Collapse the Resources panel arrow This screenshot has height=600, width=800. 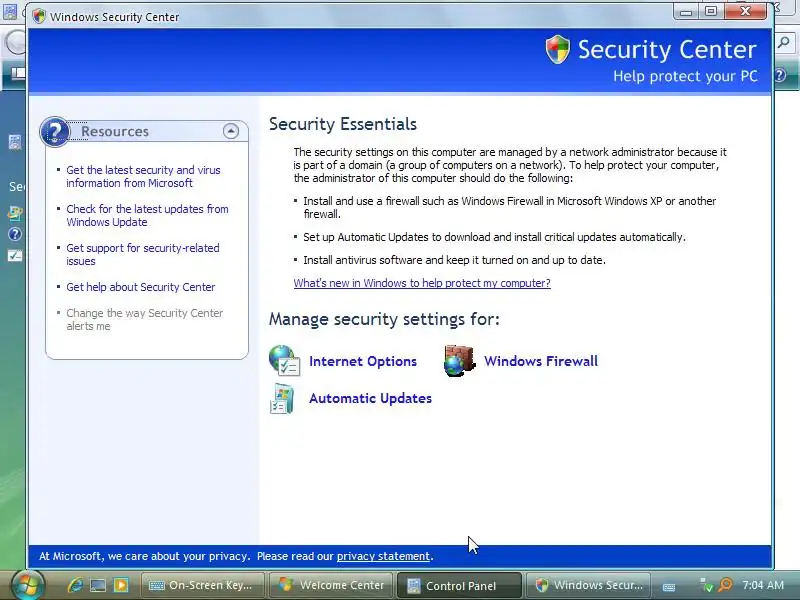click(231, 131)
